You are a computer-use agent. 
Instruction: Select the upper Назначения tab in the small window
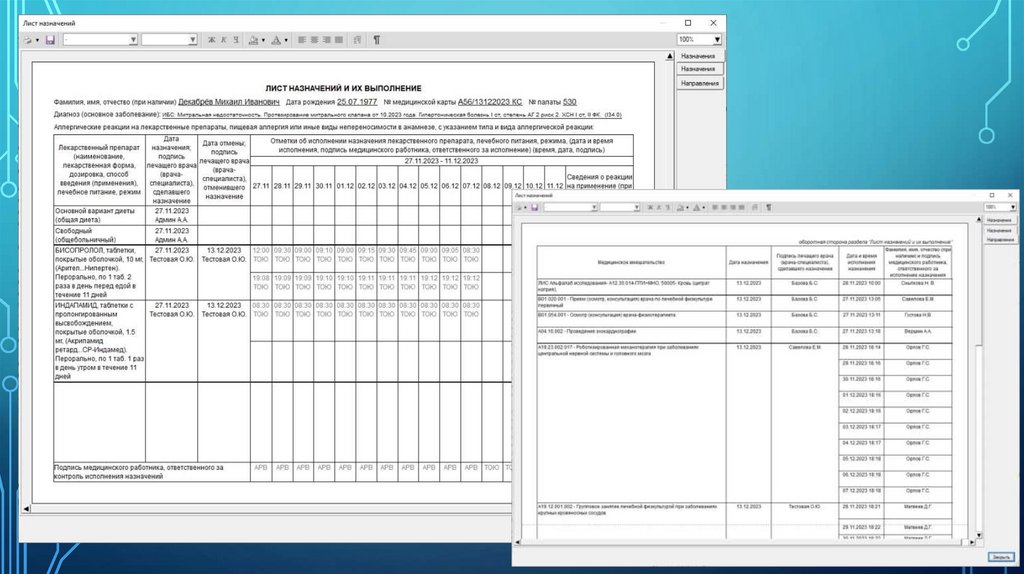pyautogui.click(x=999, y=220)
